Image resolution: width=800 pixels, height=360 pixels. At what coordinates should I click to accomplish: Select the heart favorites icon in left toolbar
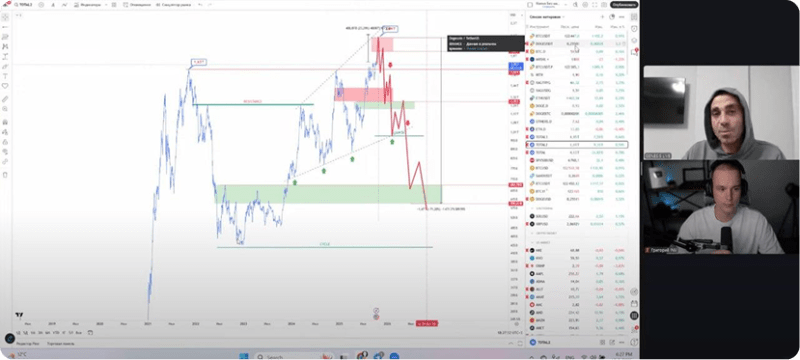(5, 85)
